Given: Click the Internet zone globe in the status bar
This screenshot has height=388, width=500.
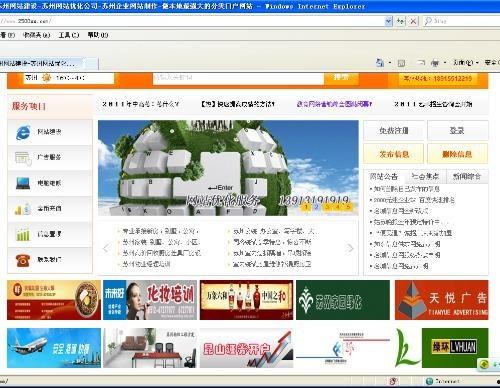Looking at the screenshot, I should (x=430, y=381).
